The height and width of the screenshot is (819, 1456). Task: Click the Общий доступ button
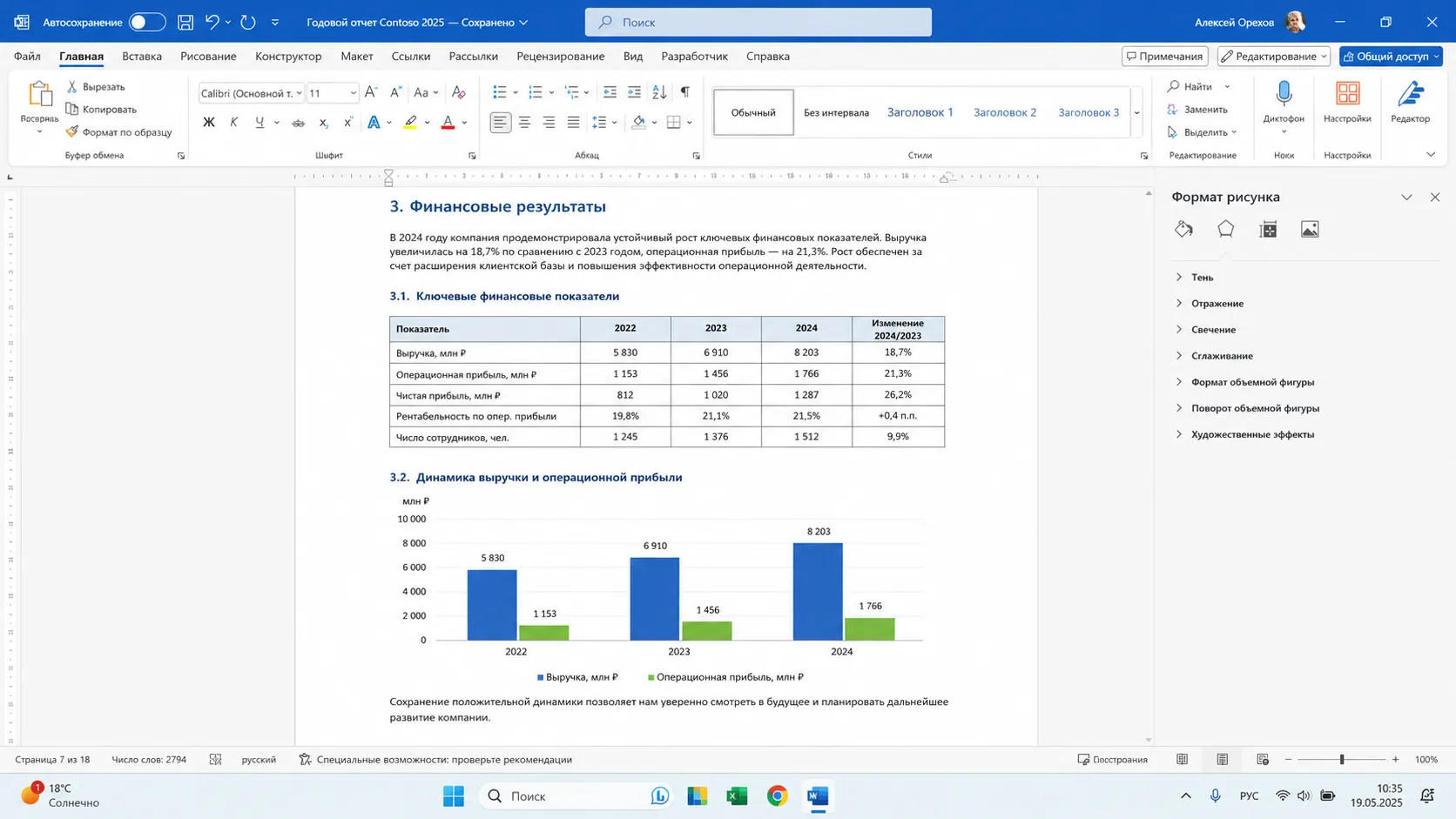pos(1391,56)
